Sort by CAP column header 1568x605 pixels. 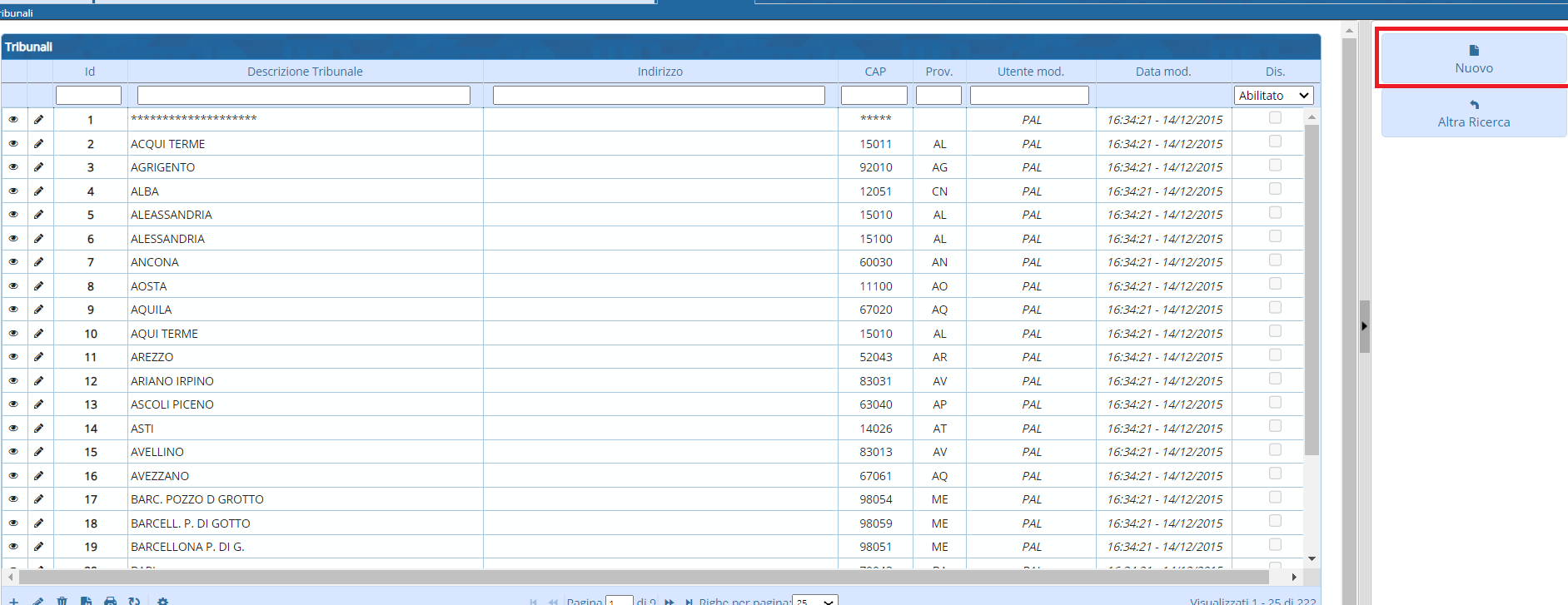(875, 72)
